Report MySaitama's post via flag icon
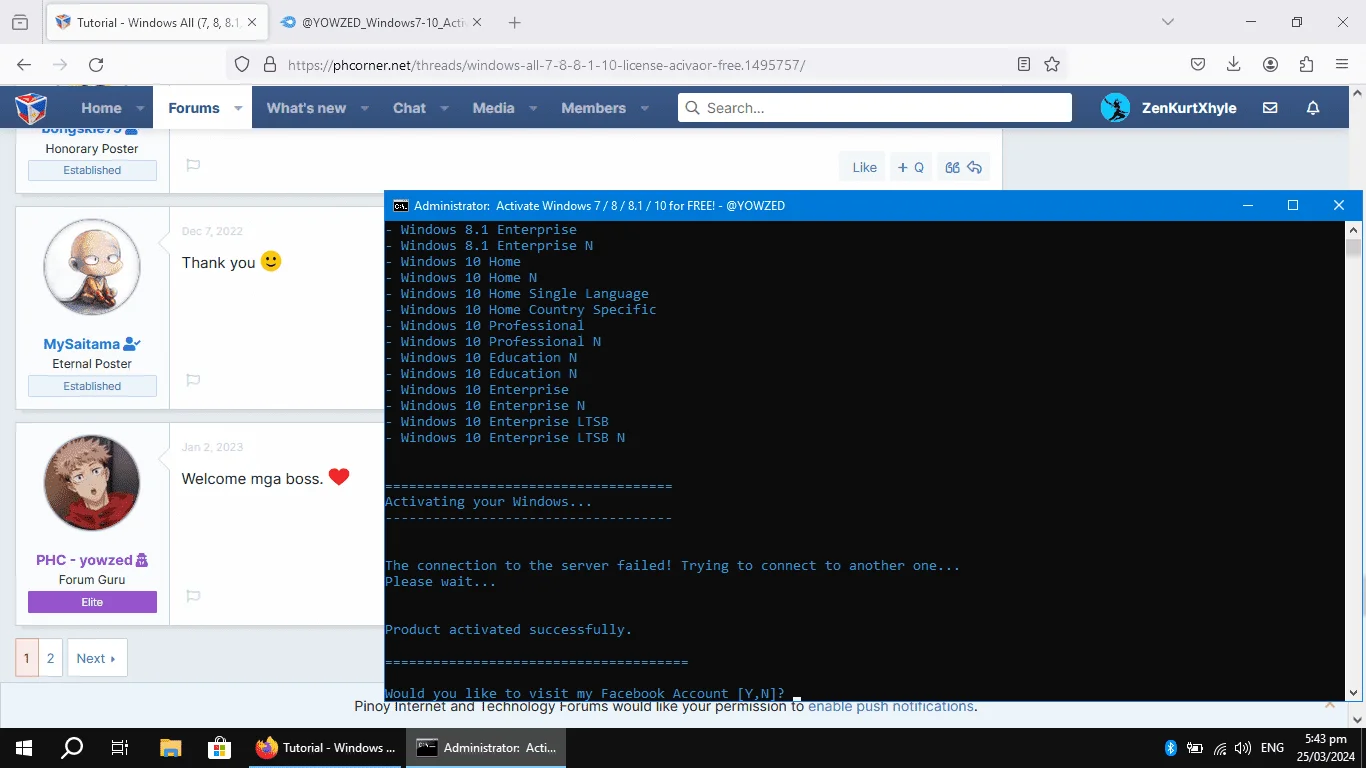 tap(194, 380)
